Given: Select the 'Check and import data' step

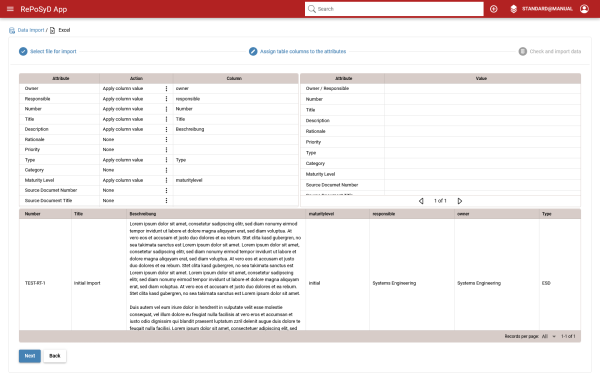Looking at the screenshot, I should (x=549, y=51).
